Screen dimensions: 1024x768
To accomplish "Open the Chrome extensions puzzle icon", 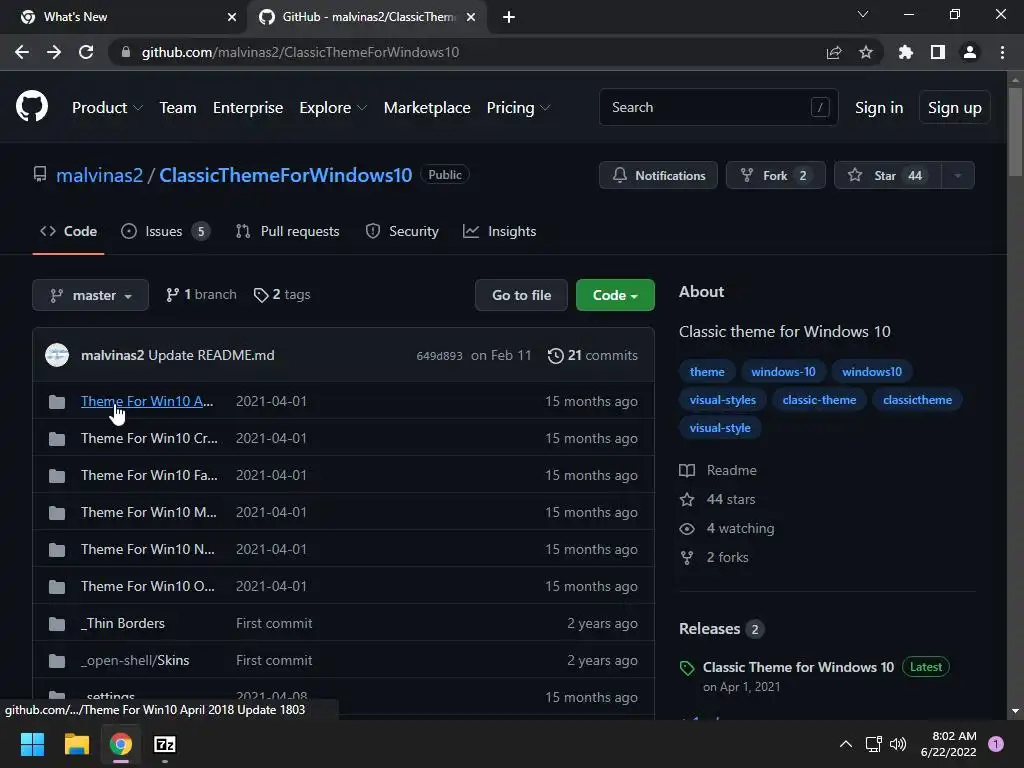I will [x=905, y=52].
